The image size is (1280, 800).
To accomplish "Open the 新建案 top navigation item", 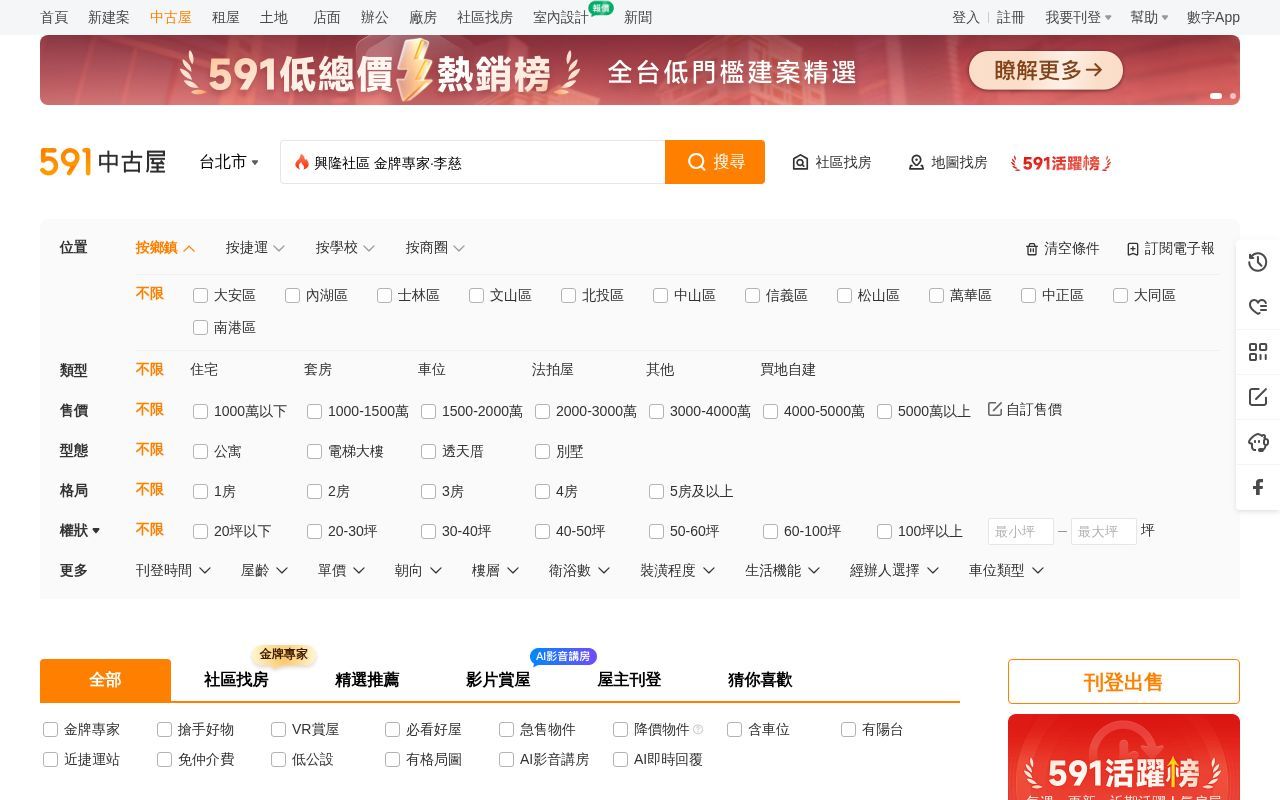I will pos(109,17).
